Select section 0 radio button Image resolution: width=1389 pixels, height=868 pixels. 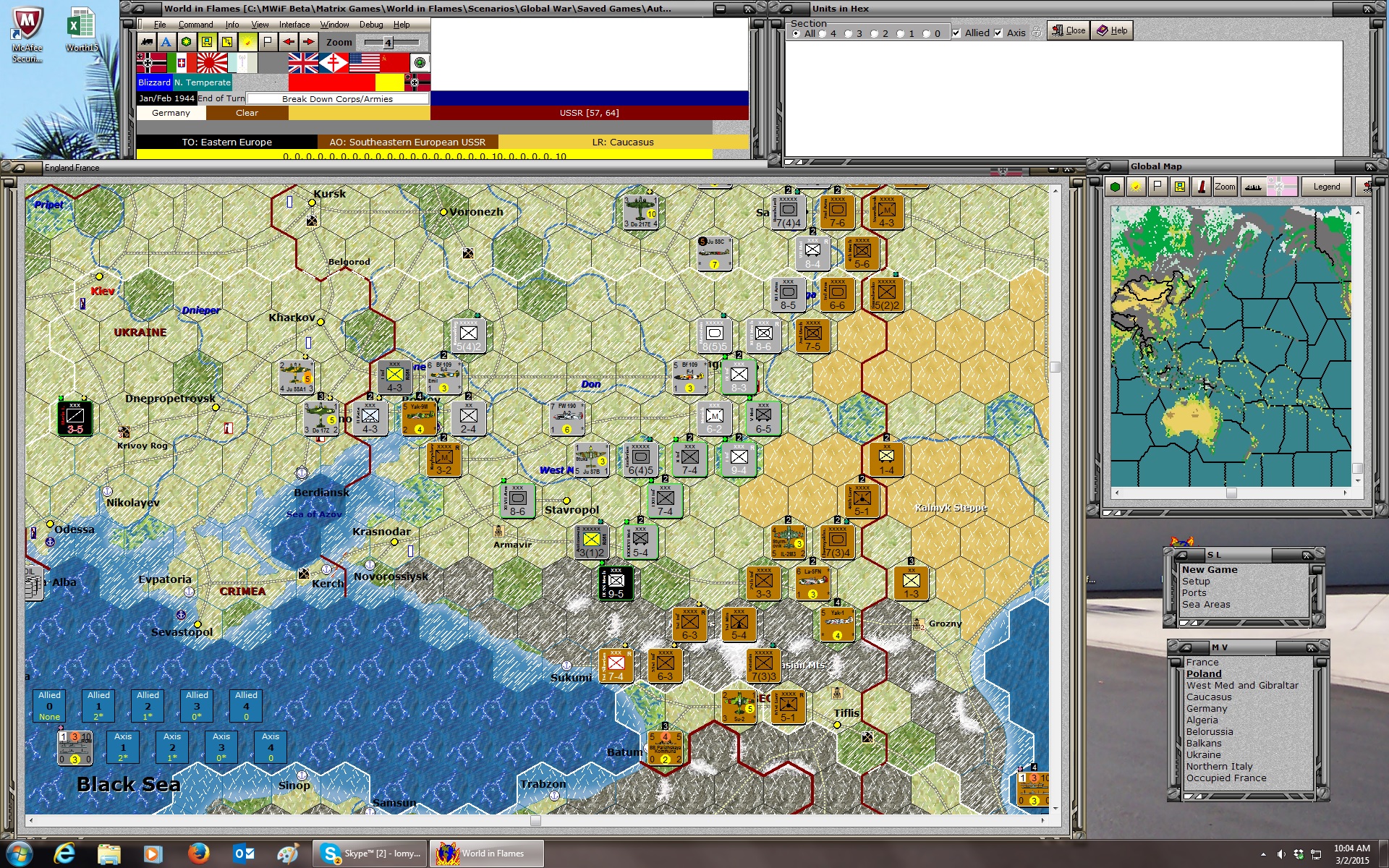click(927, 33)
